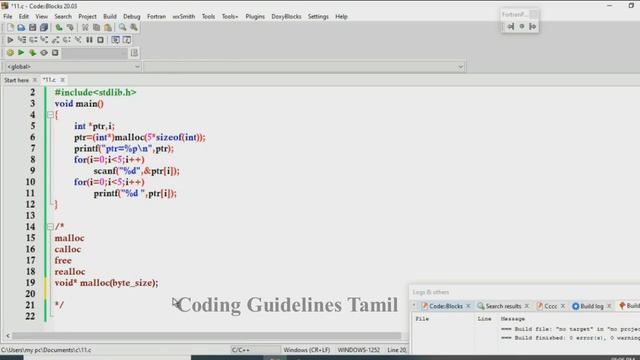Click the Save all files icon
Viewport: 640px width, 360px height.
click(44, 27)
